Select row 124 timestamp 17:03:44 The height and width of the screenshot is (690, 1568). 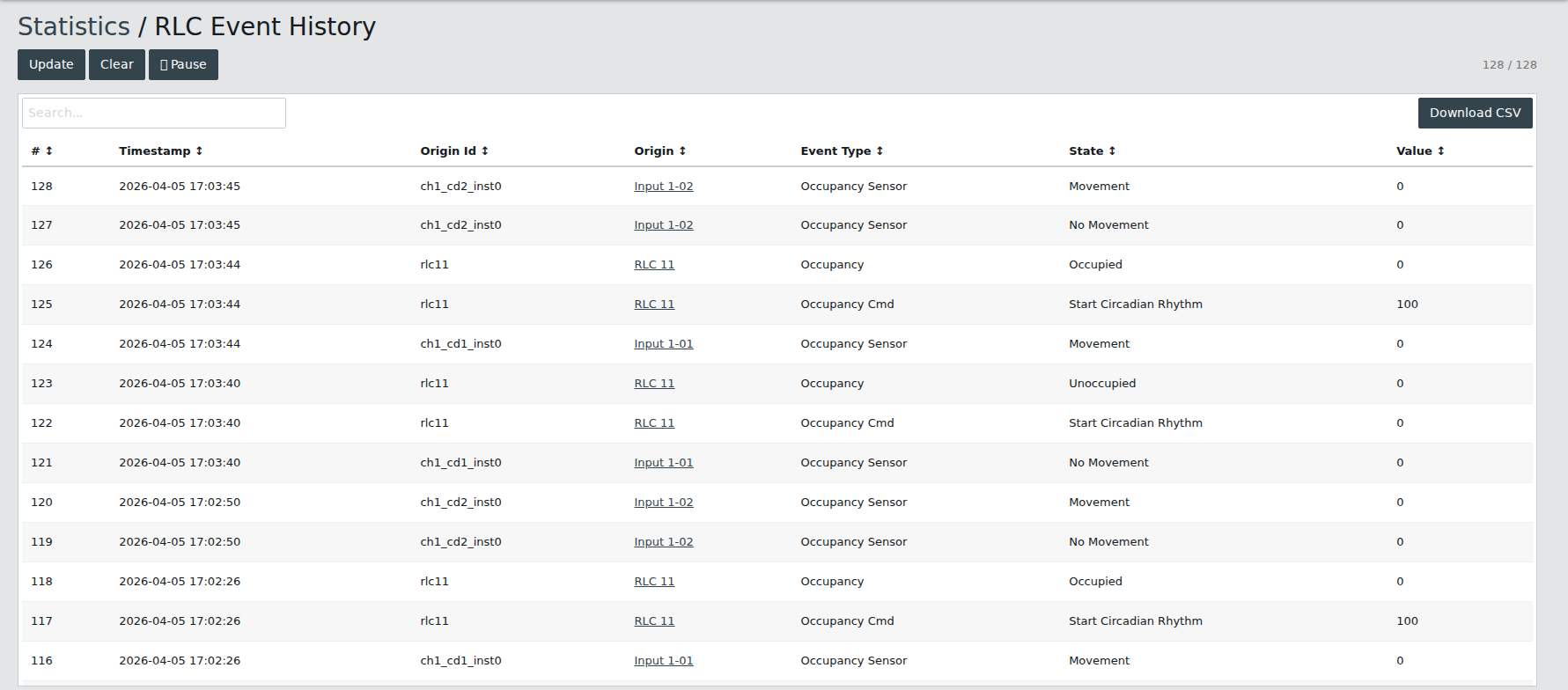click(180, 343)
